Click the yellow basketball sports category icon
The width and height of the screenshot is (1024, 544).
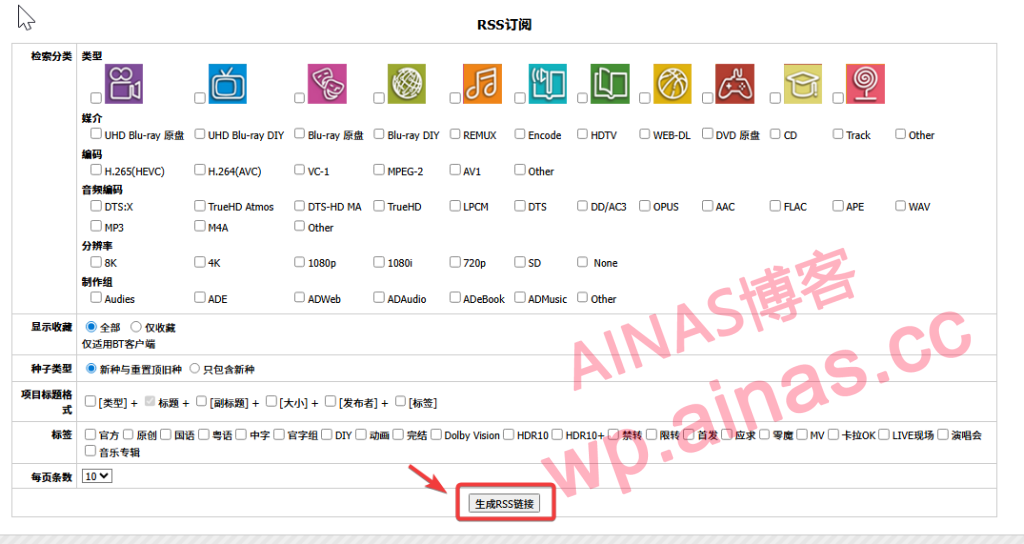[x=672, y=84]
